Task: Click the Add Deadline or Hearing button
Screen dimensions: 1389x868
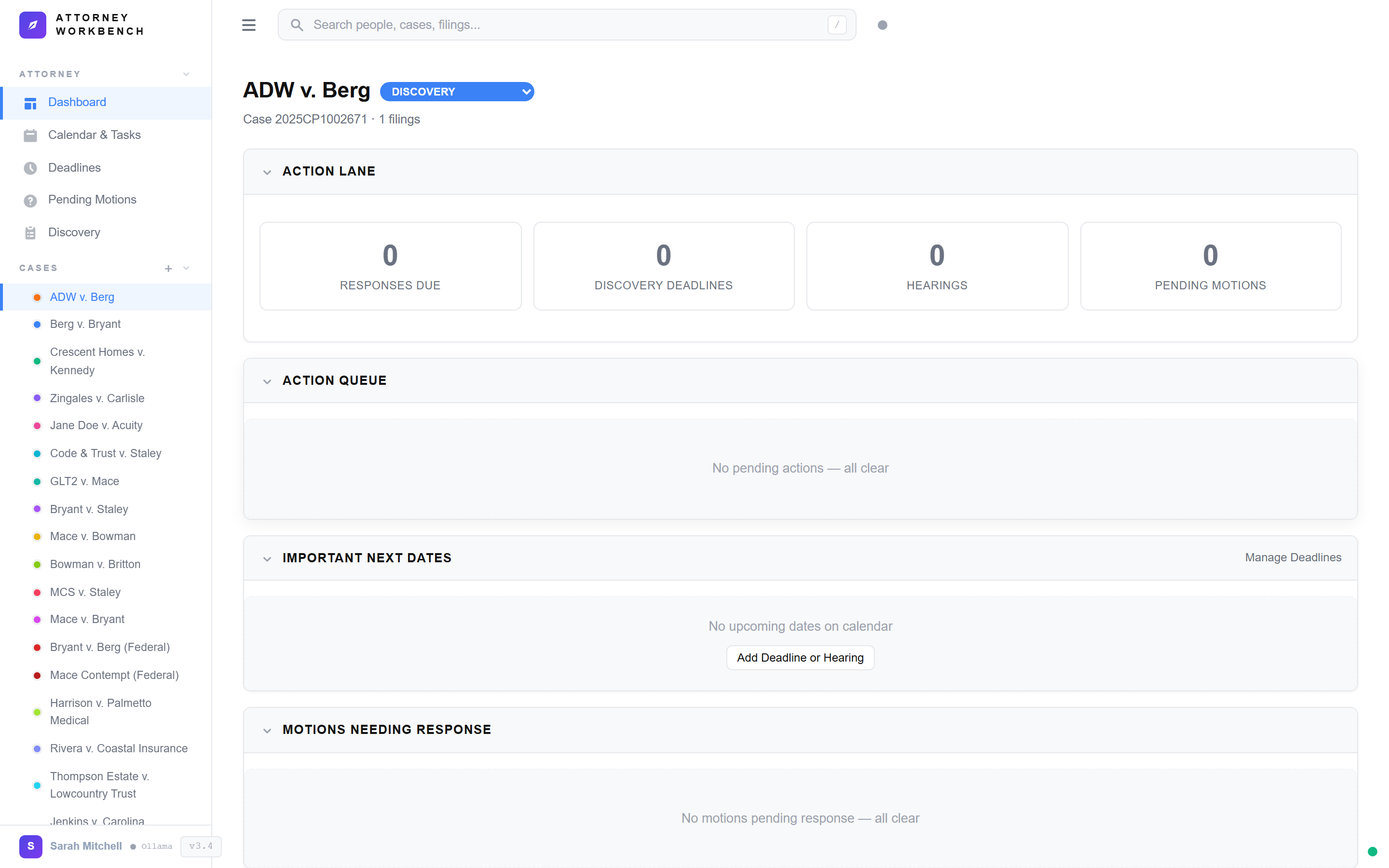Action: (800, 657)
